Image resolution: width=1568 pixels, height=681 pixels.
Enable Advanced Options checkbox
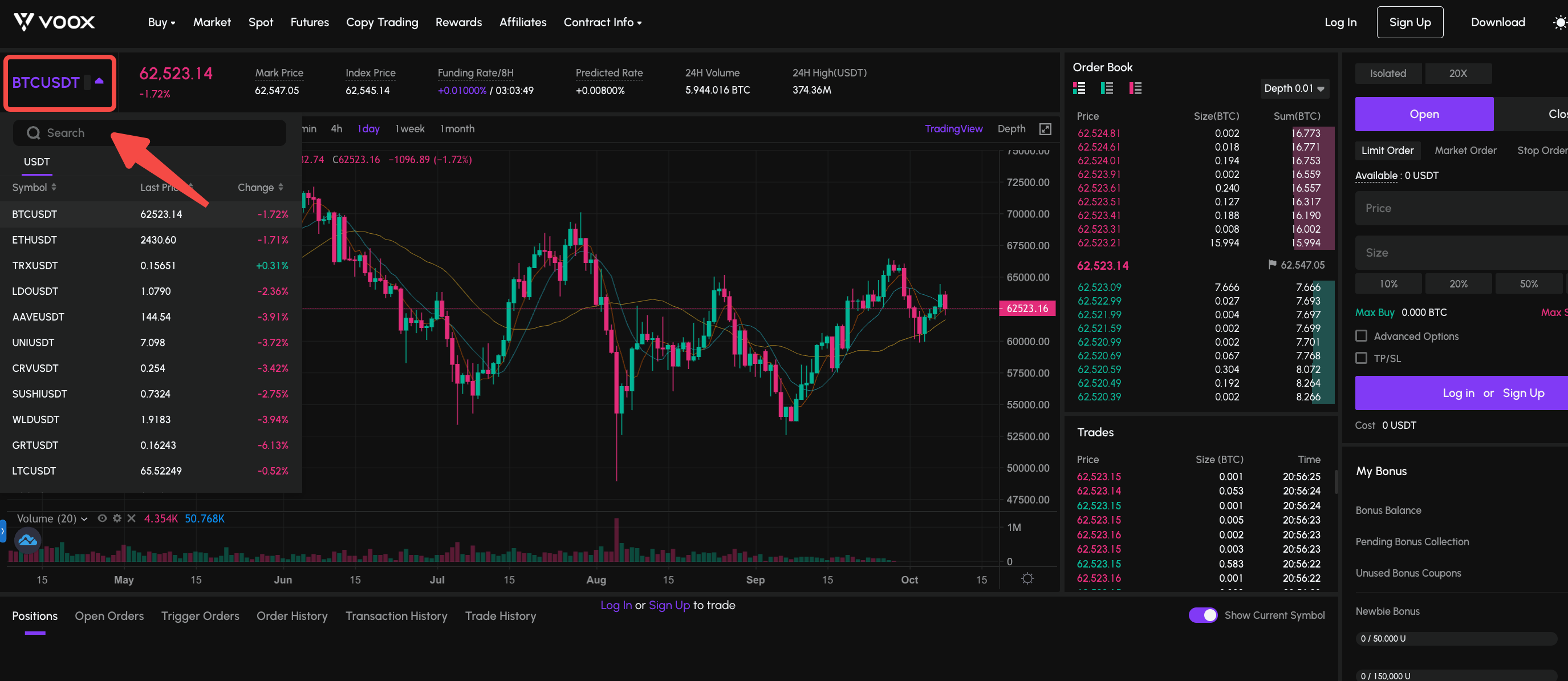(x=1362, y=335)
